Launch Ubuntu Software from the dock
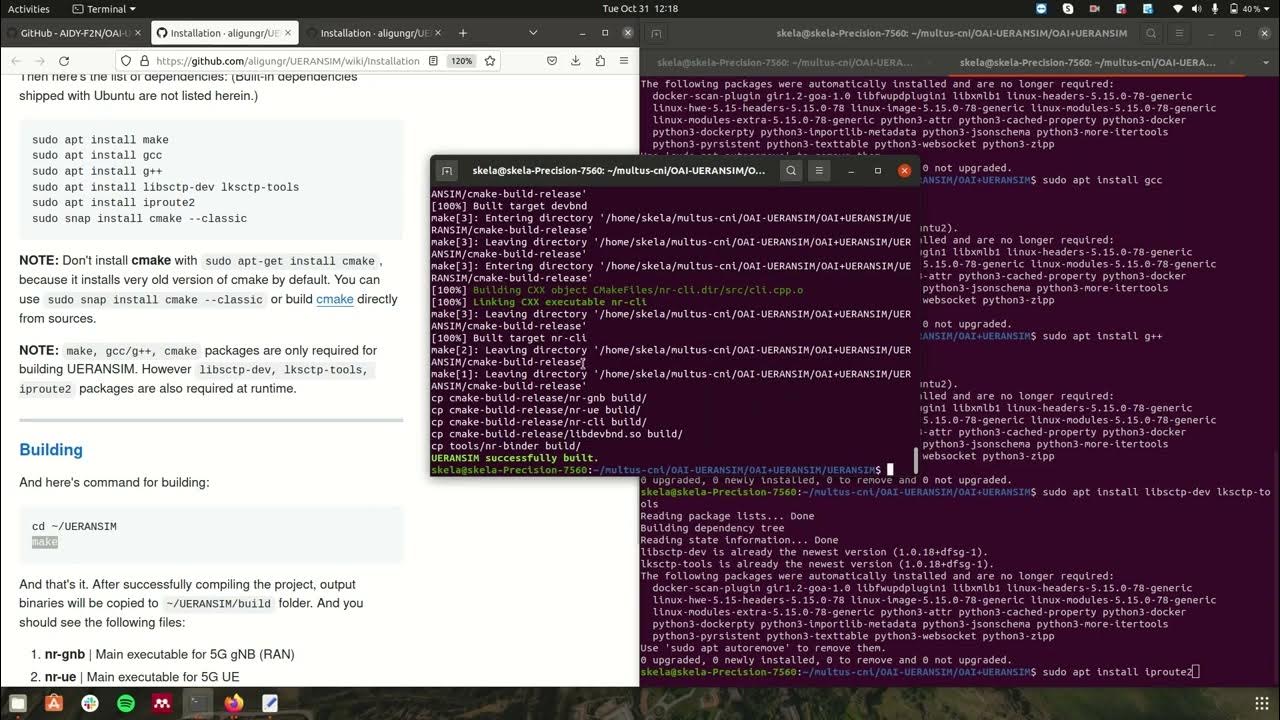Screen dimensions: 1280x720 pyautogui.click(x=54, y=703)
